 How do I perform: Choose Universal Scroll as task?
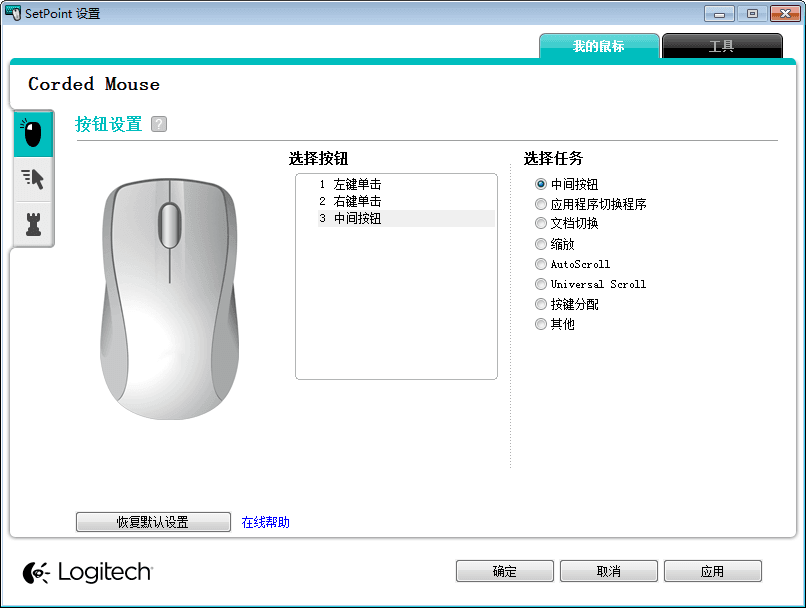coord(541,284)
